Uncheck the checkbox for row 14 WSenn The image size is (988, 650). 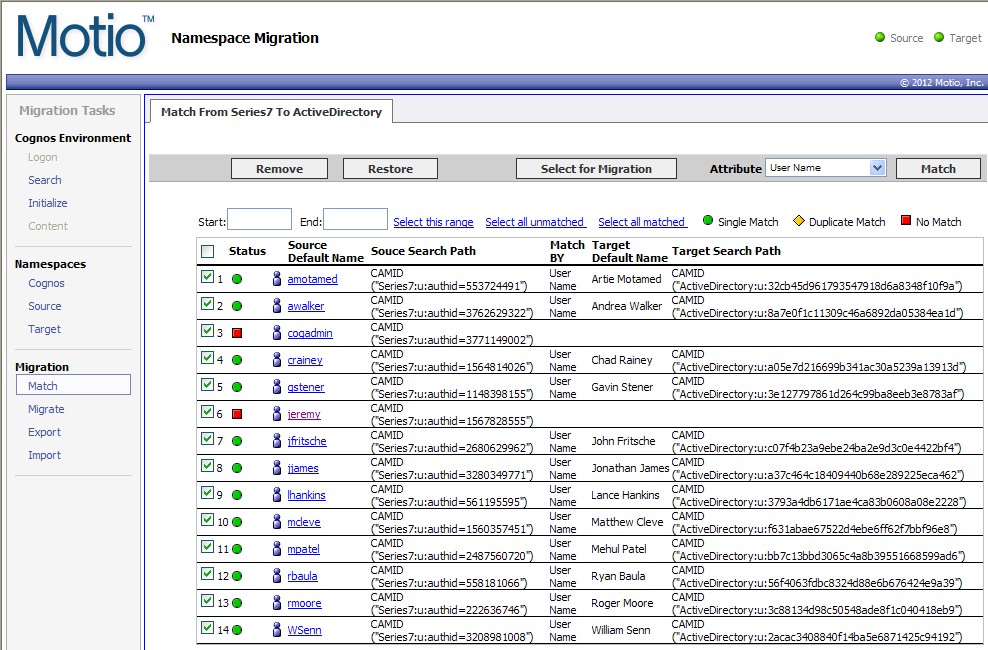[x=207, y=628]
